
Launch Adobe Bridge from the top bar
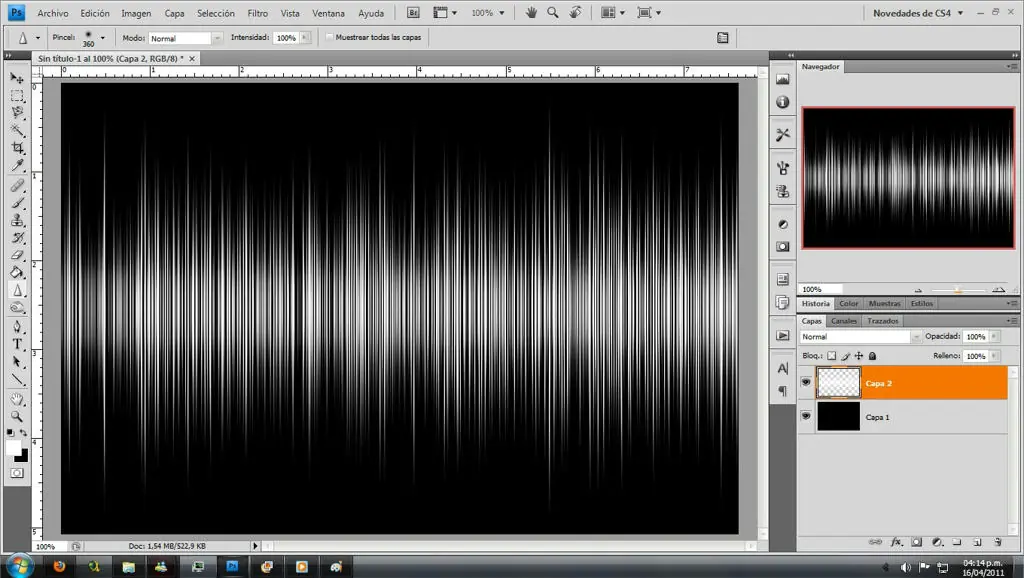[415, 13]
